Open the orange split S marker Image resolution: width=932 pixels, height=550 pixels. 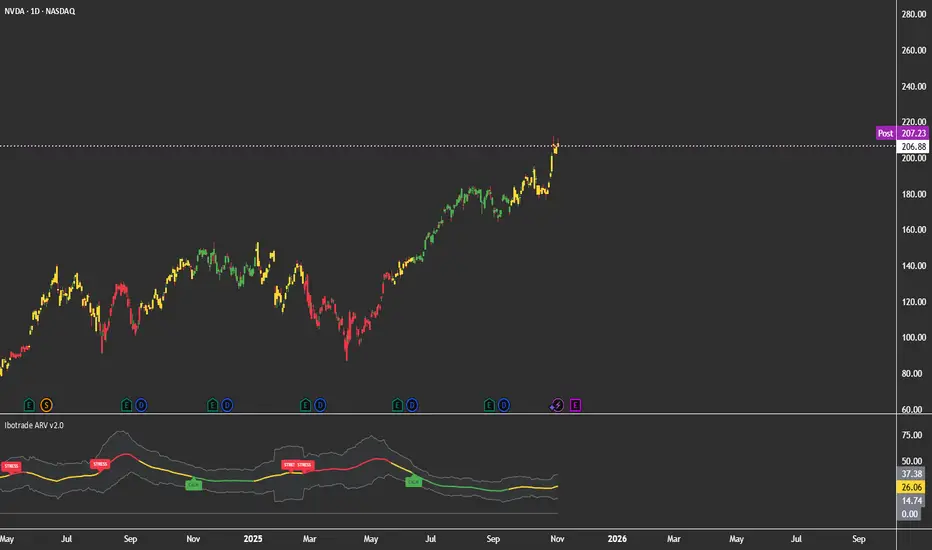[x=46, y=406]
